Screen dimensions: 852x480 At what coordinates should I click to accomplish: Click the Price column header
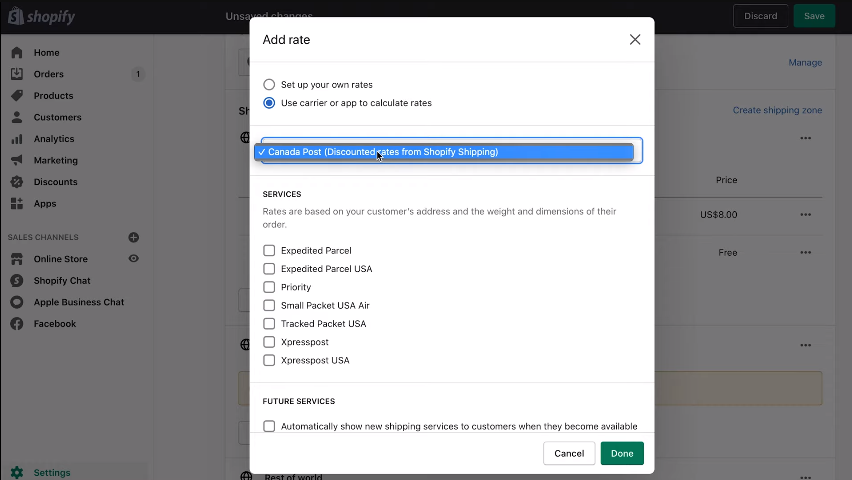pyautogui.click(x=726, y=180)
